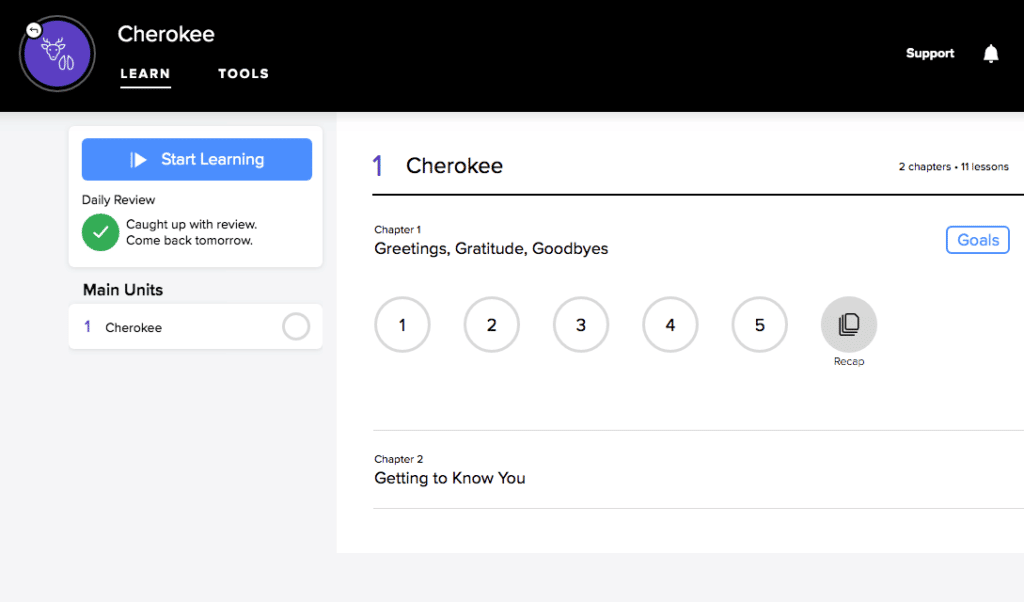Open the notifications bell
Screen dimensions: 1024x602
tap(990, 54)
